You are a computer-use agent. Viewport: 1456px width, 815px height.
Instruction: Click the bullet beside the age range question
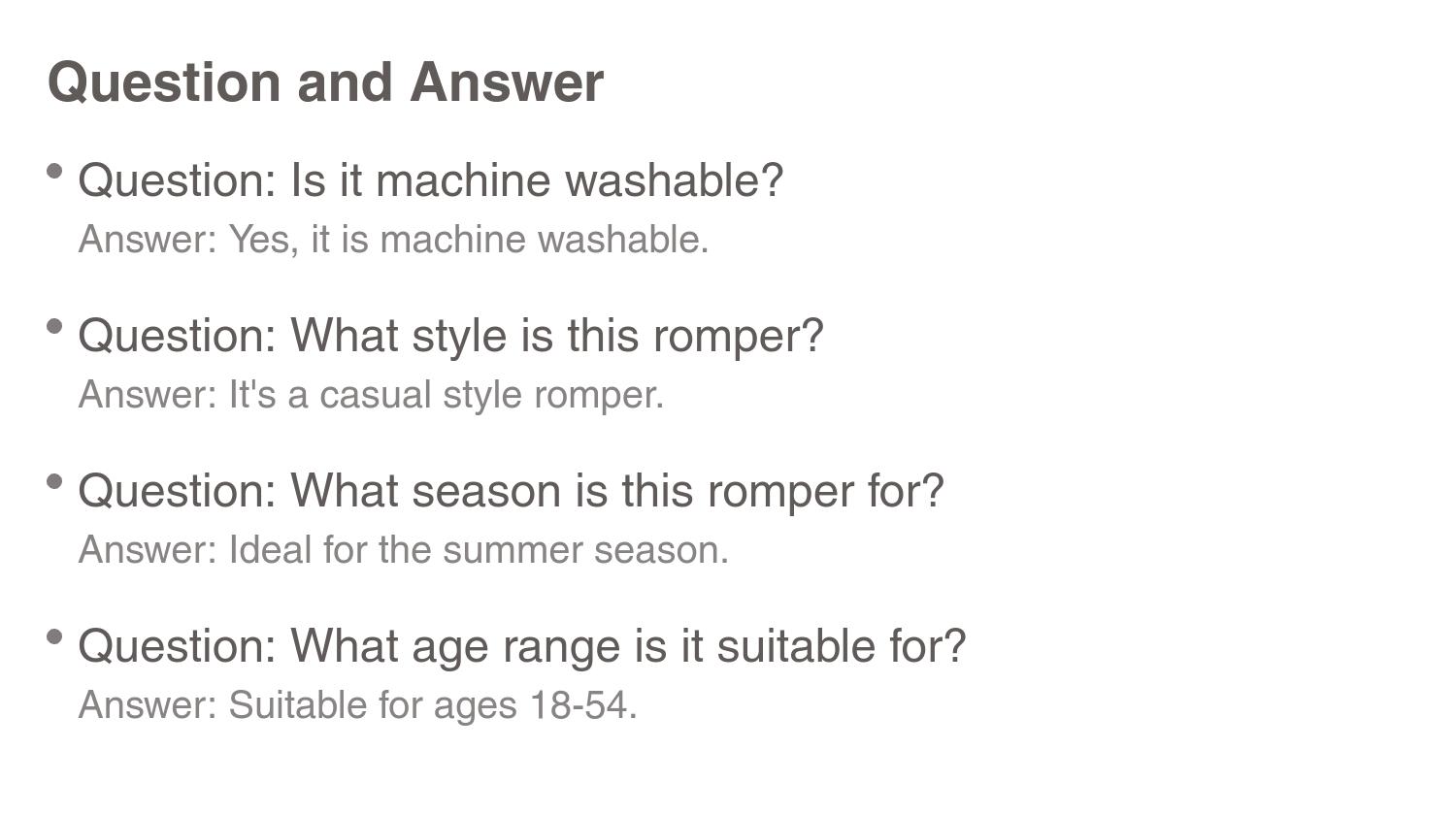54,637
